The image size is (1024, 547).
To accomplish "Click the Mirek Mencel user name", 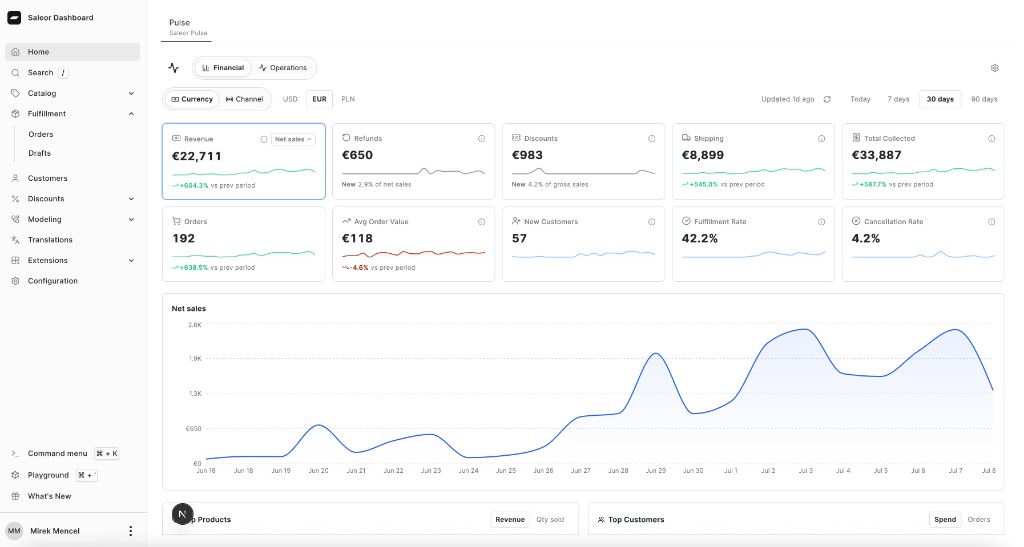I will pos(55,531).
